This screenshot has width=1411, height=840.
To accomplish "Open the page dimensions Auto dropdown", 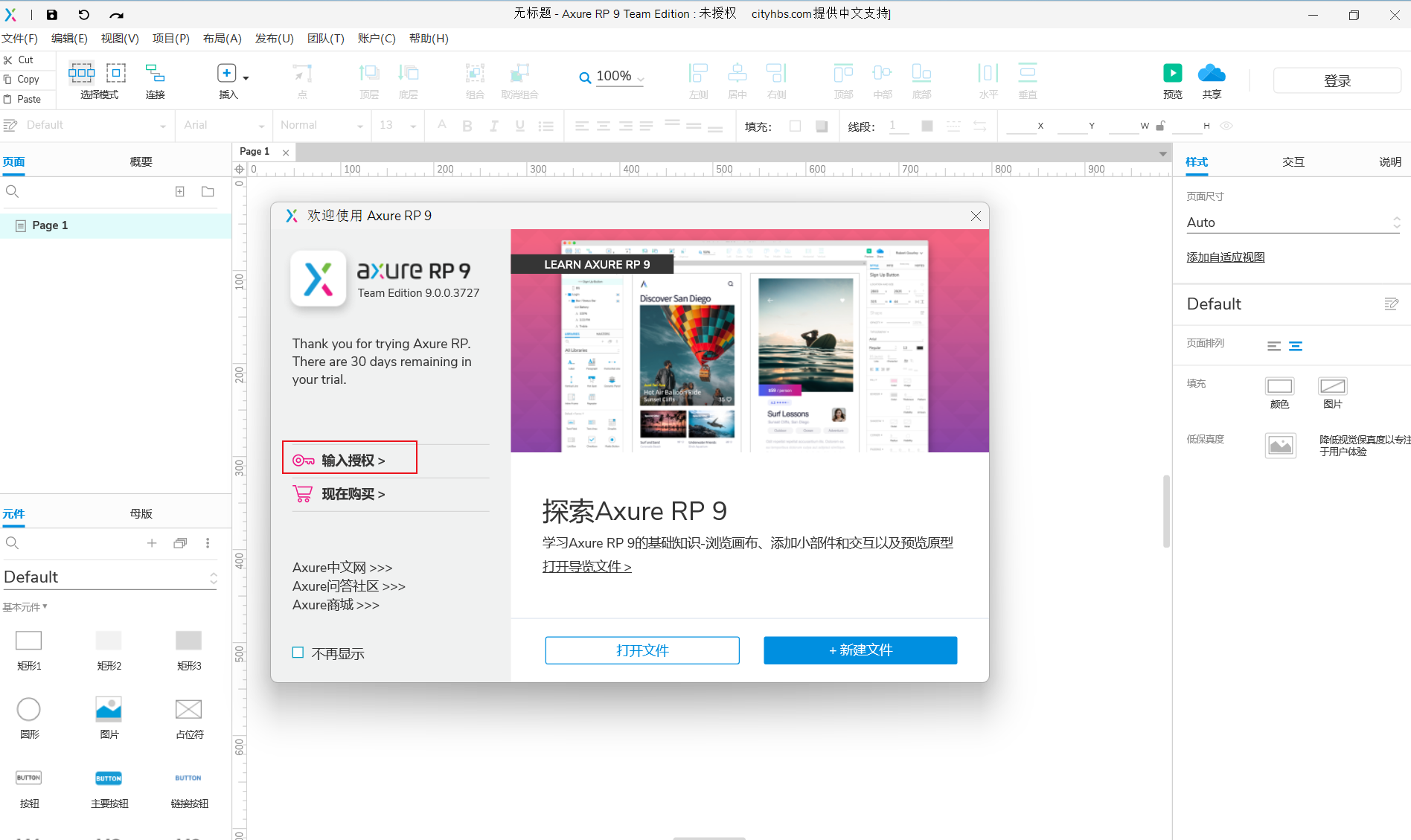I will (x=1293, y=222).
